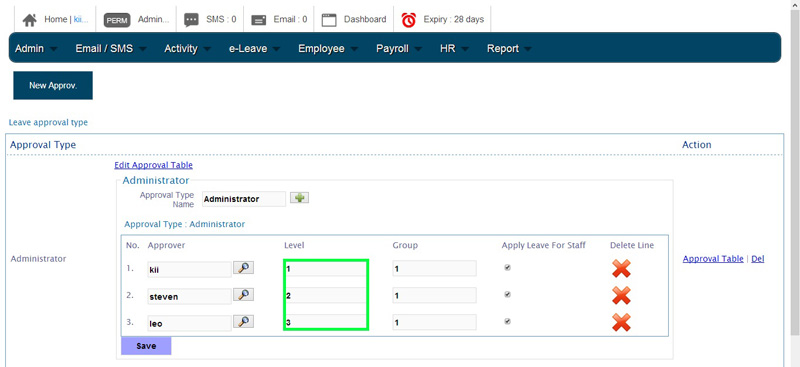Expand the Activity menu arrow
800x367 pixels.
(207, 50)
